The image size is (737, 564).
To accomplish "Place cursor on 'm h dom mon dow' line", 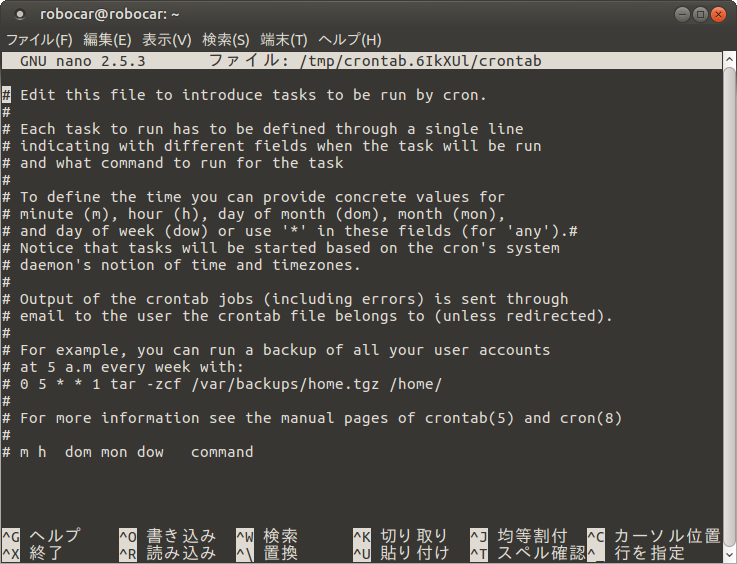I will (x=128, y=452).
